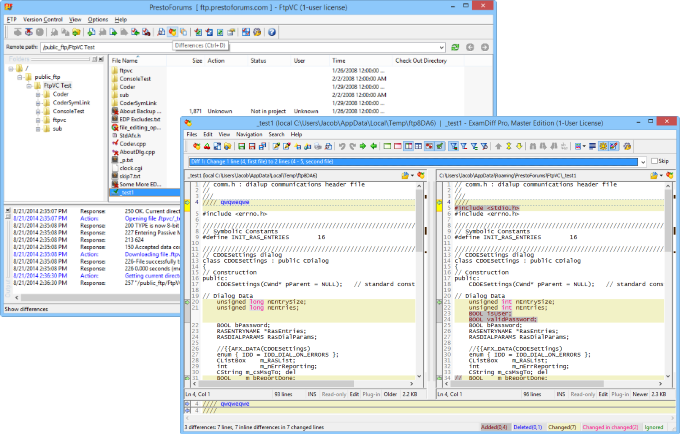680x434 pixels.
Task: Select the ConsoleTest folder in the file list
Action: [135, 79]
